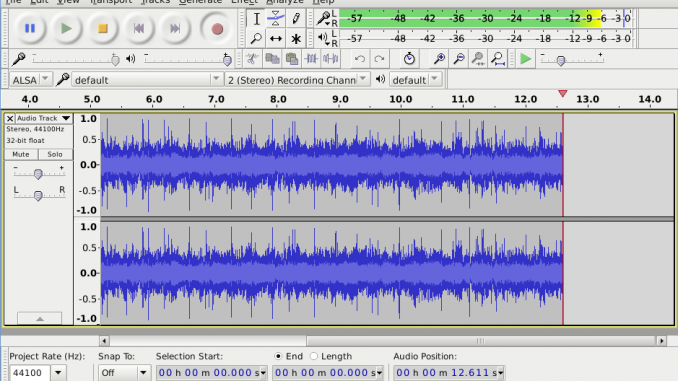Open Selection Start time format dropdown
The width and height of the screenshot is (678, 381).
263,373
